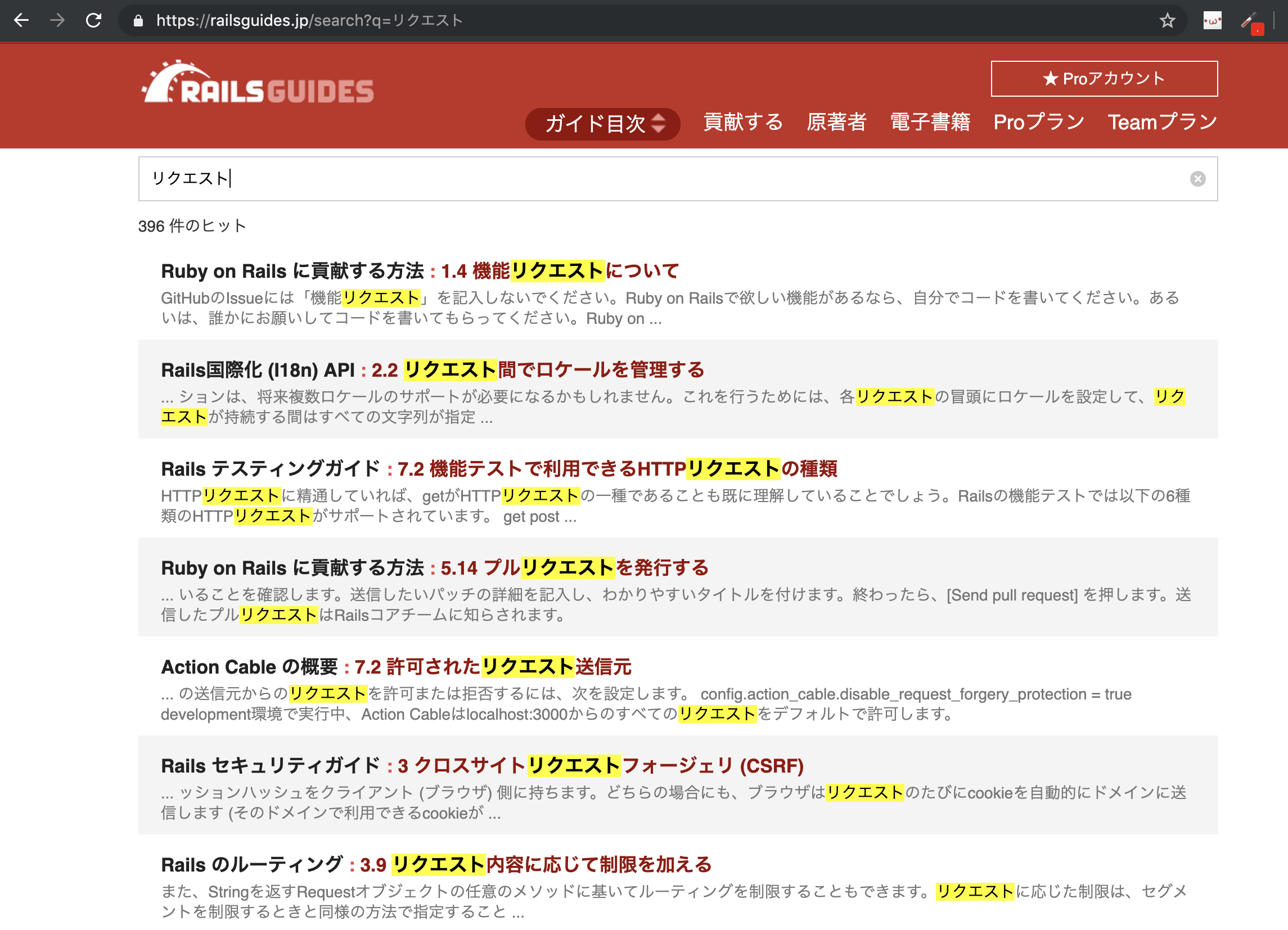Open the face emoticon browser extension
The width and height of the screenshot is (1288, 930).
click(1212, 21)
